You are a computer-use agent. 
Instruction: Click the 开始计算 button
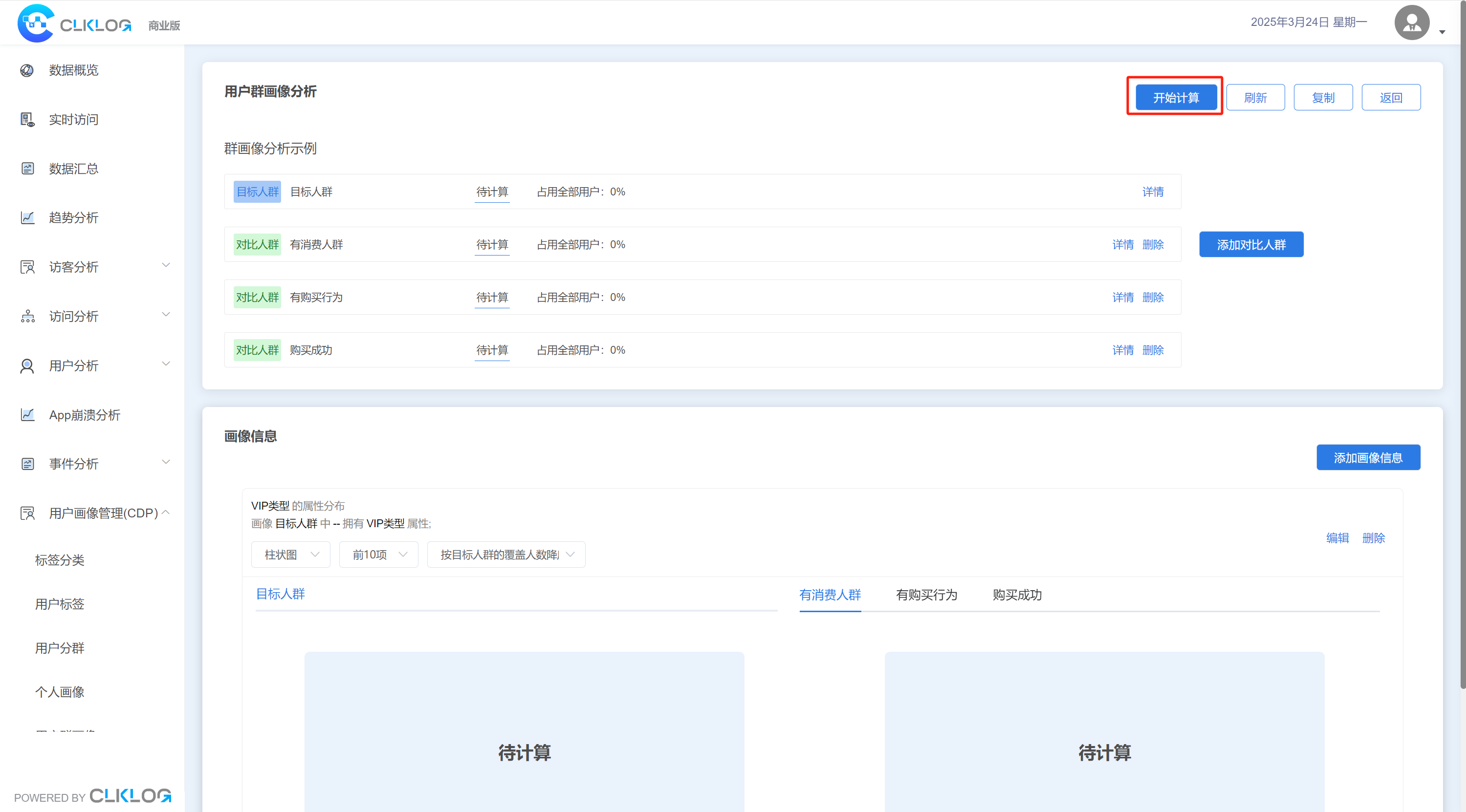click(x=1176, y=97)
